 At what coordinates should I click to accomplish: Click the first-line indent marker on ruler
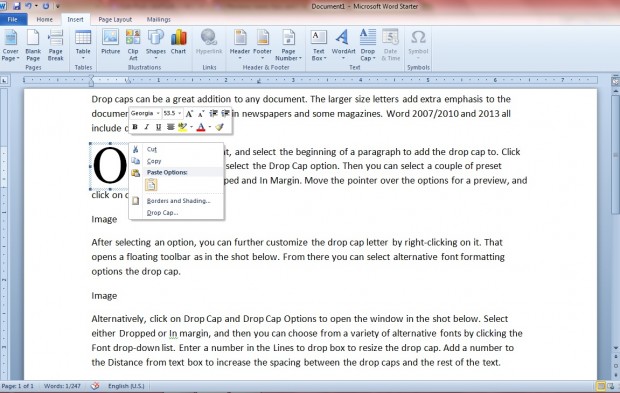(91, 78)
